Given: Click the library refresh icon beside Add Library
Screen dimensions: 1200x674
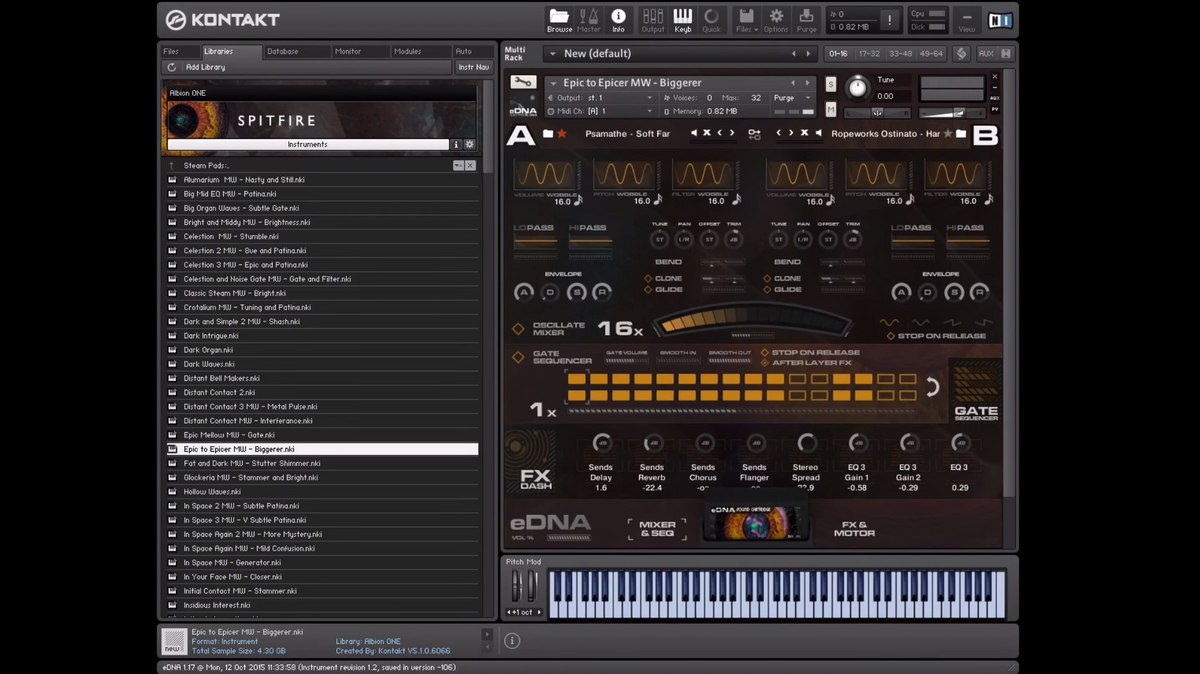Looking at the screenshot, I should (172, 67).
